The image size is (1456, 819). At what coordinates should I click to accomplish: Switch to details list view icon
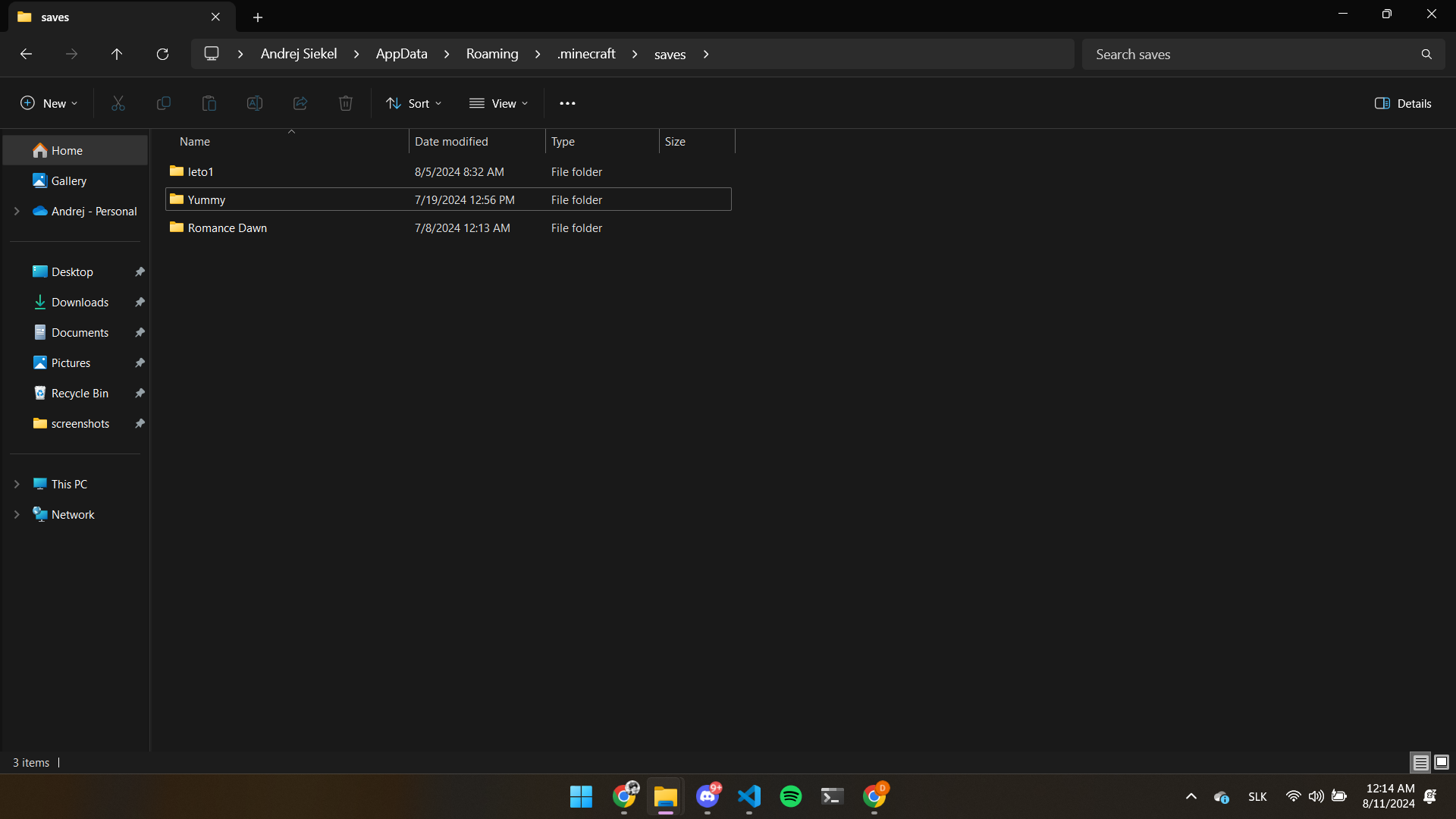(1420, 762)
